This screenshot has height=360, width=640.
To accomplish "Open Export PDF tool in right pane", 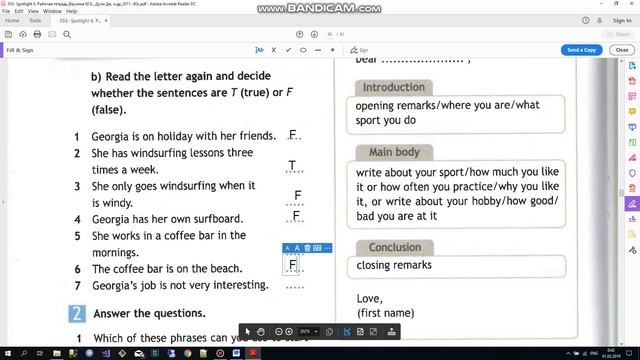I will [x=632, y=65].
